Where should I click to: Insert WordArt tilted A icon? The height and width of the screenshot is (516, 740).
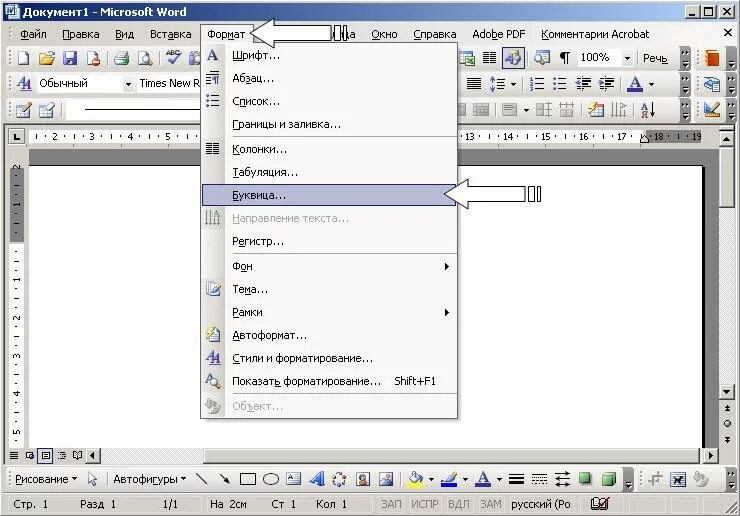317,479
